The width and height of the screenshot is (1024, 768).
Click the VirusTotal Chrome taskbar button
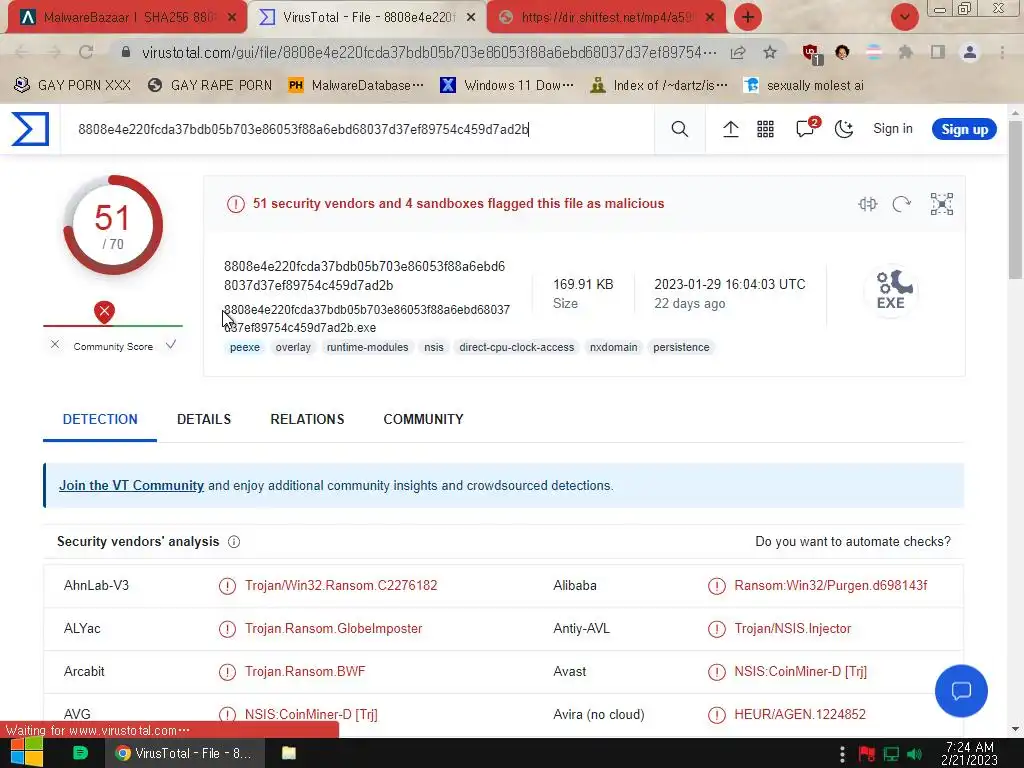click(x=185, y=753)
